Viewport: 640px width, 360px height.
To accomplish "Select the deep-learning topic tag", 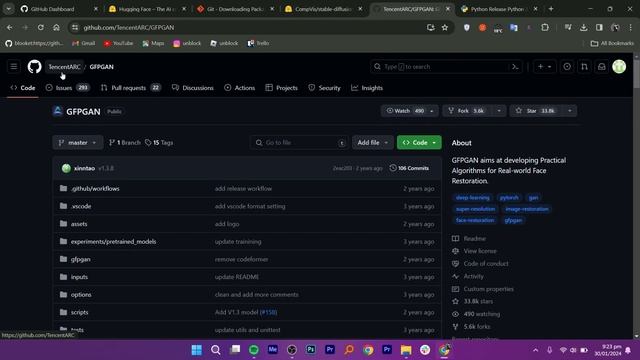I will pyautogui.click(x=473, y=198).
